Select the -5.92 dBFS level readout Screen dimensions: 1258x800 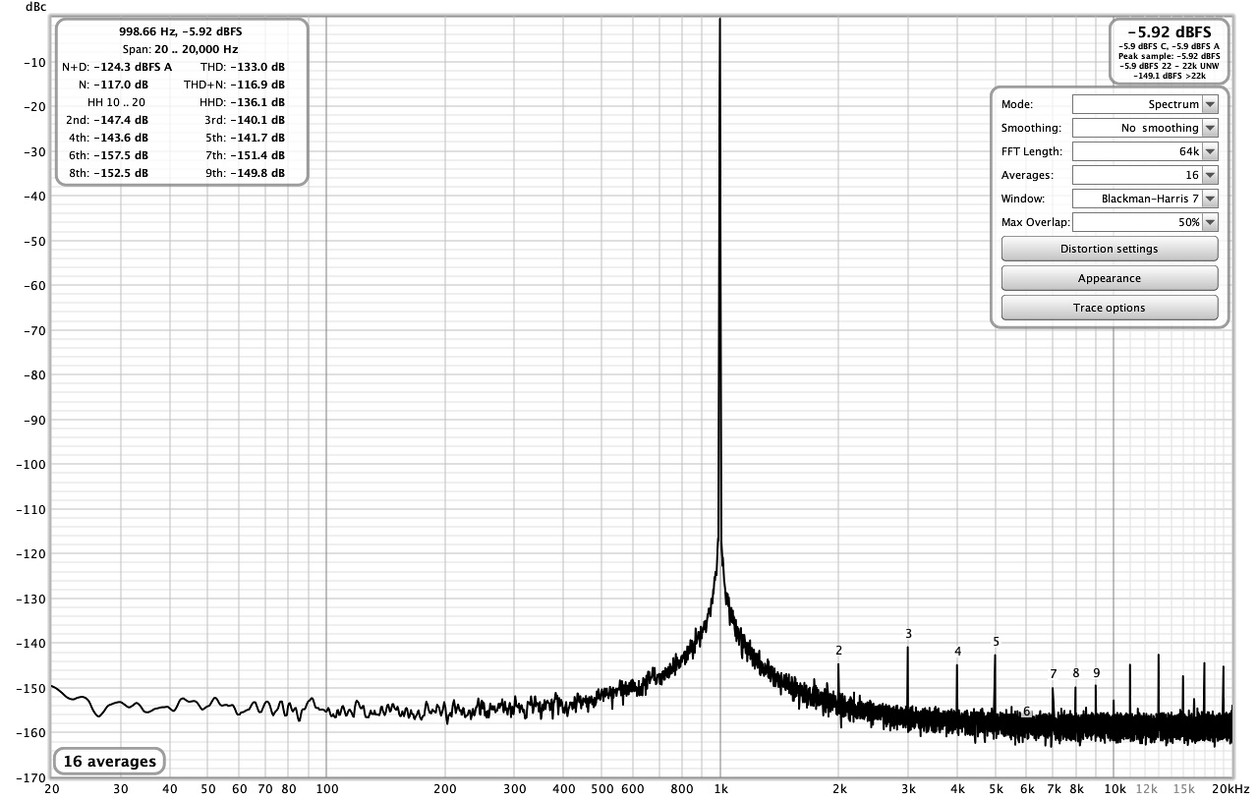1169,32
